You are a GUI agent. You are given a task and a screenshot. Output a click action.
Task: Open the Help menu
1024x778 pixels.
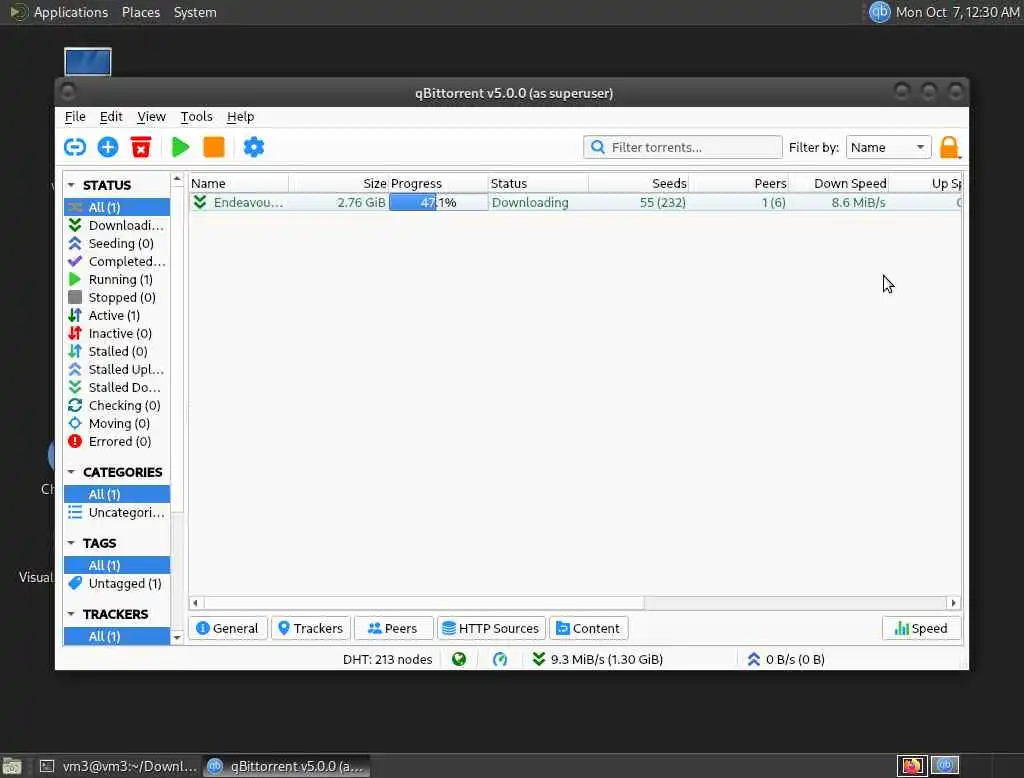click(240, 116)
